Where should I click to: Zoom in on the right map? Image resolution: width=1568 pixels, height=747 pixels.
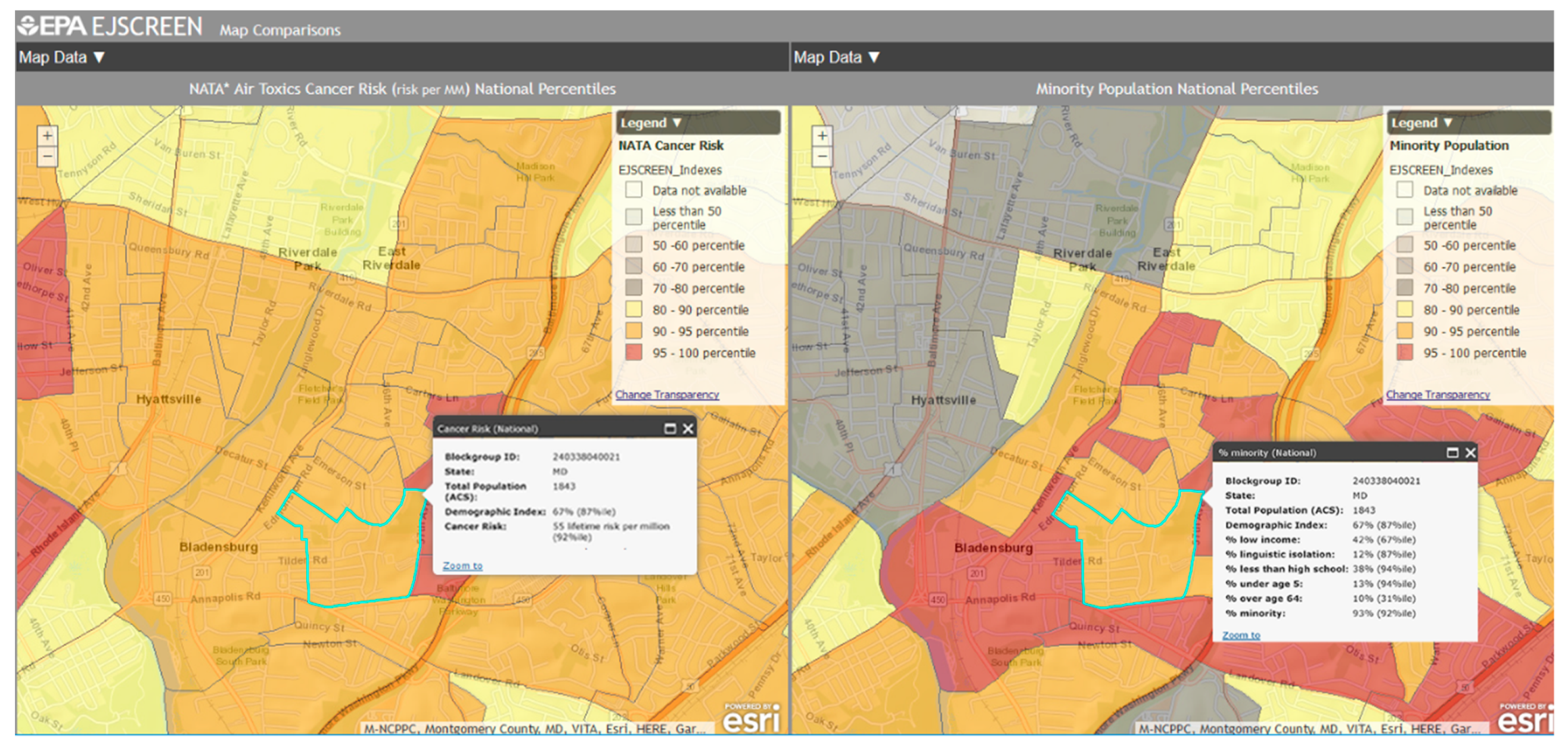point(822,136)
